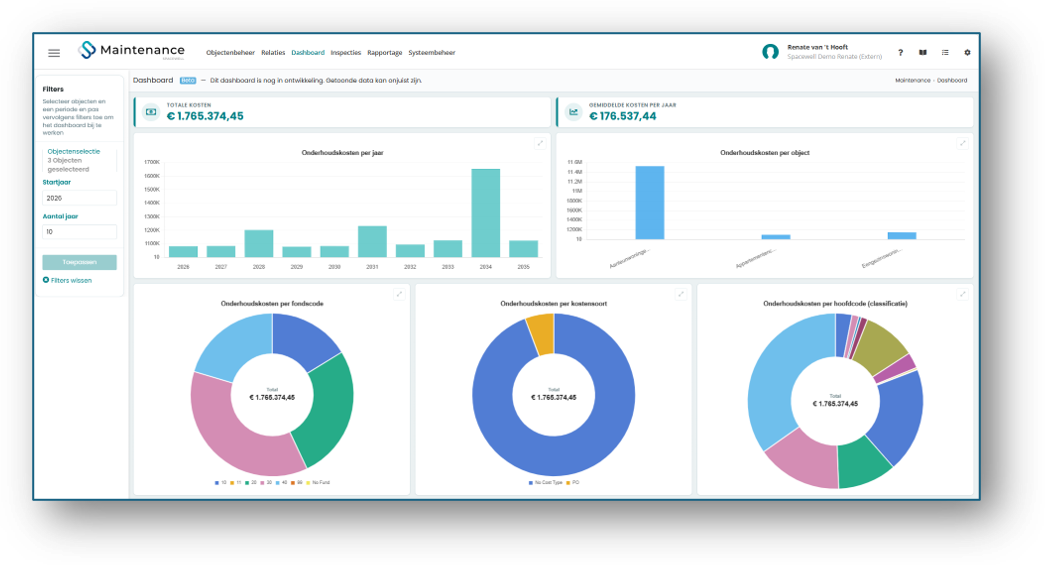
Task: Click the Filters wissen link
Action: [67, 281]
